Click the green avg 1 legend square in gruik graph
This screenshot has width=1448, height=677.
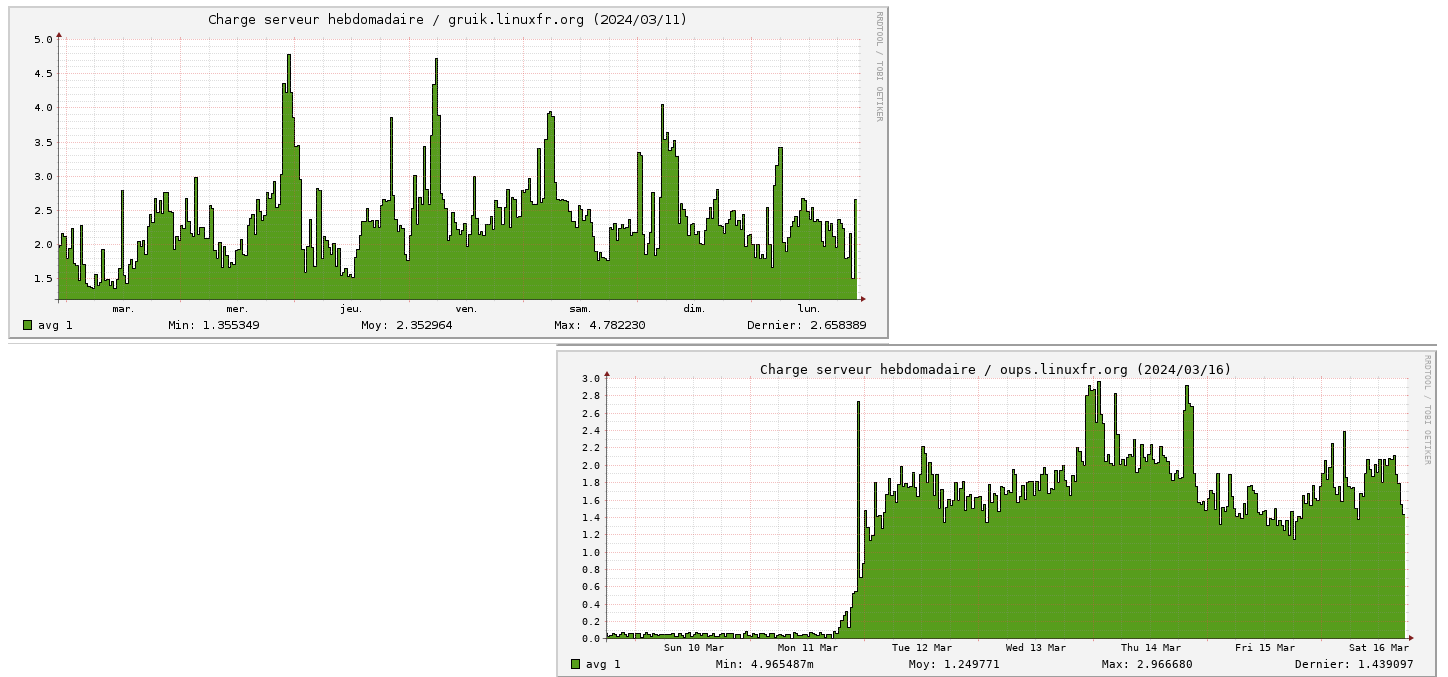[27, 325]
